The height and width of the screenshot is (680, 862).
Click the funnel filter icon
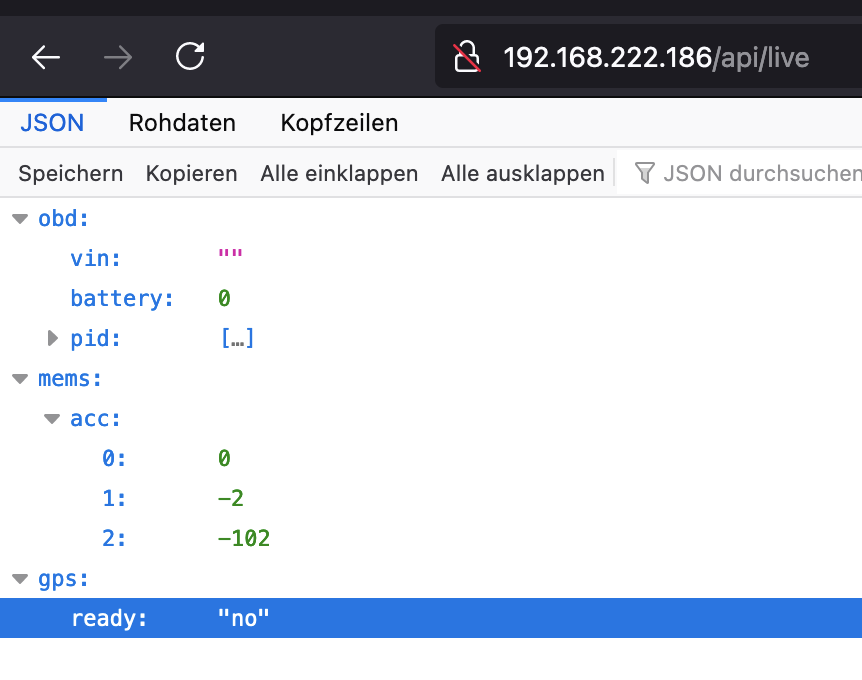[645, 173]
